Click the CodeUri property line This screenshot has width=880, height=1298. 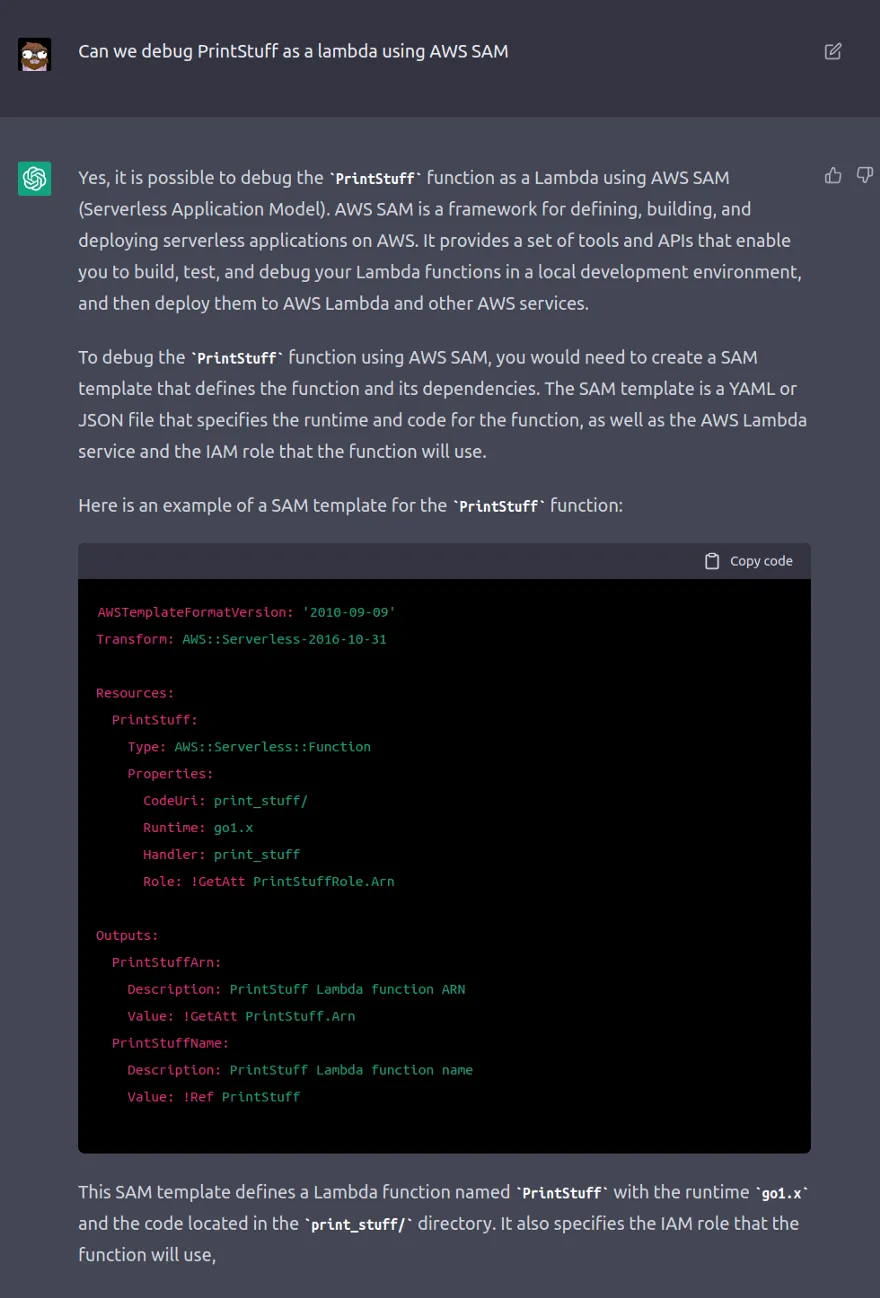226,800
